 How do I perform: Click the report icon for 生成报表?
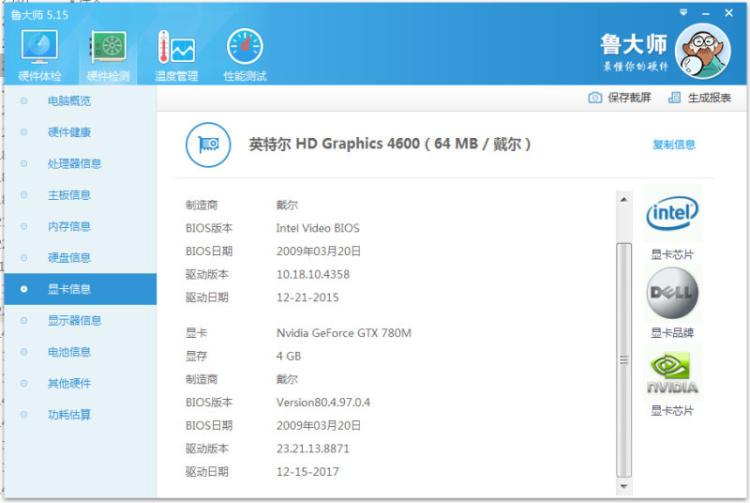[x=674, y=98]
